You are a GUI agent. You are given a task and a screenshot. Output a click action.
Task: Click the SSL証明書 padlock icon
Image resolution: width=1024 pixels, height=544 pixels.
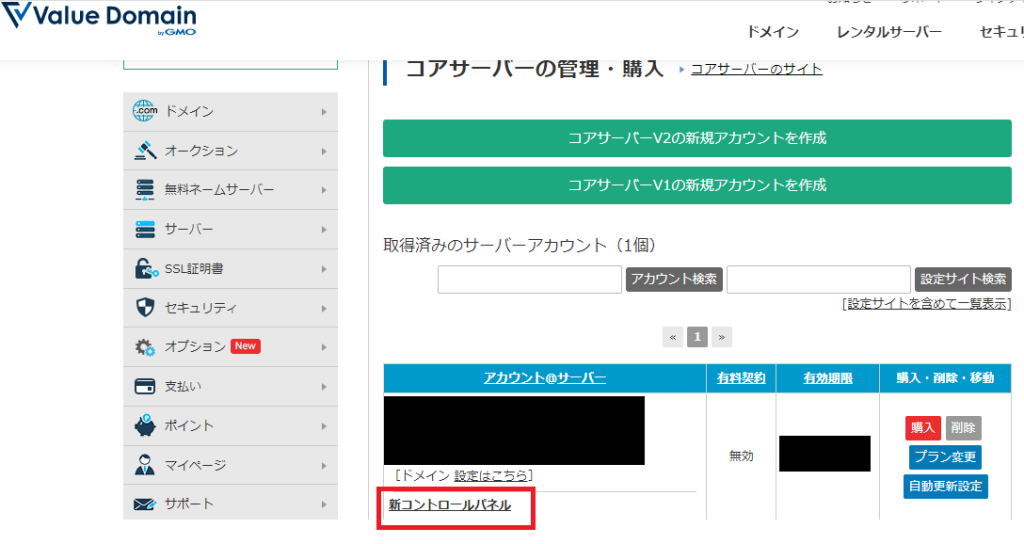pos(146,268)
